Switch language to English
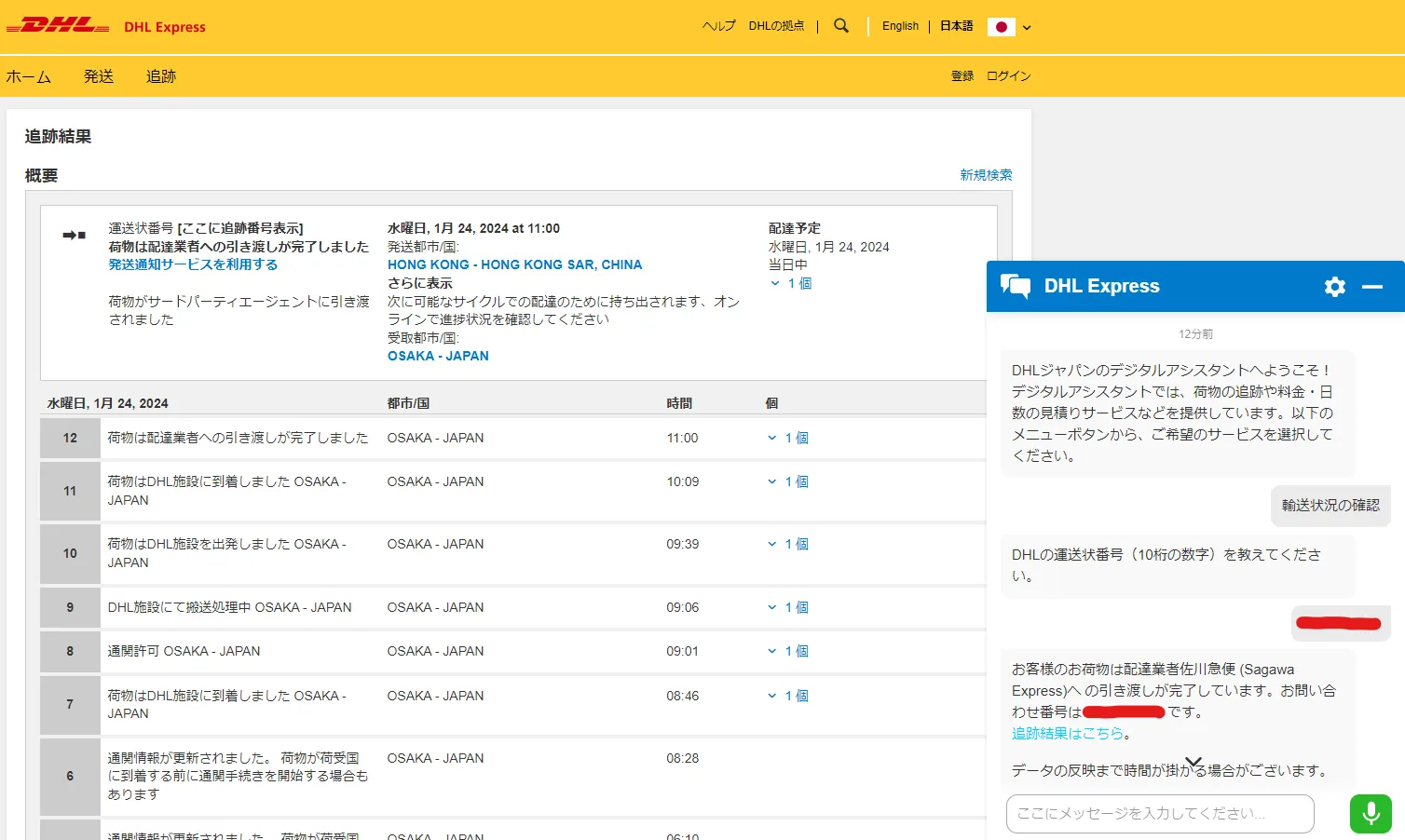This screenshot has height=840, width=1405. click(x=900, y=26)
